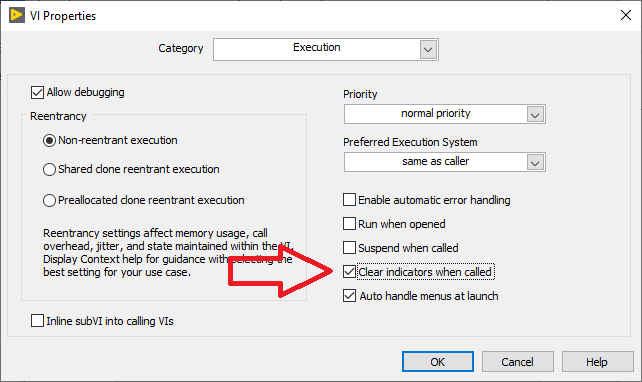Image resolution: width=642 pixels, height=382 pixels.
Task: Uncheck Allow debugging
Action: 37,93
